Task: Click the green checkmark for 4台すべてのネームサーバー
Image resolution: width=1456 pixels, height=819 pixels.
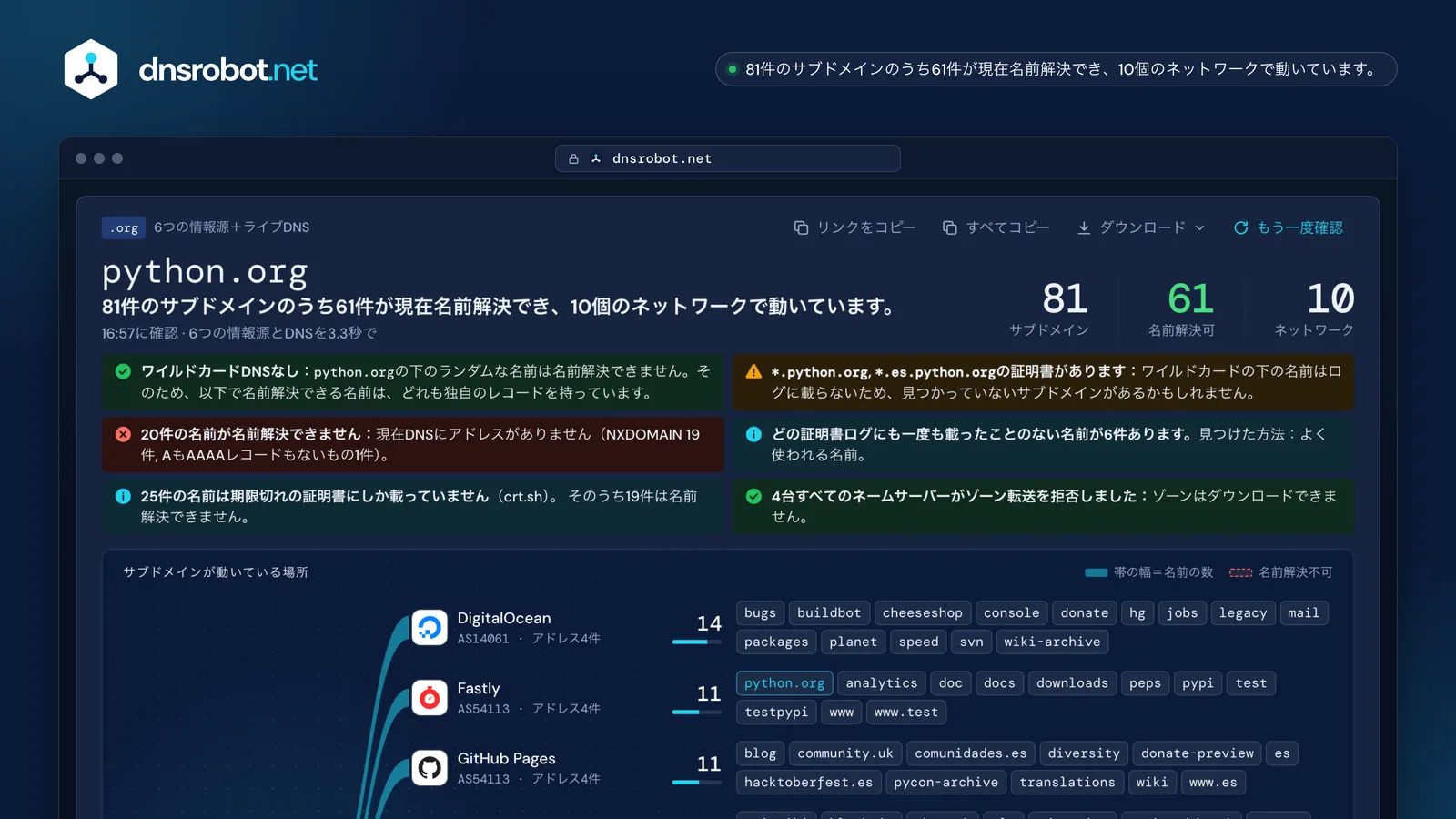Action: pos(753,496)
